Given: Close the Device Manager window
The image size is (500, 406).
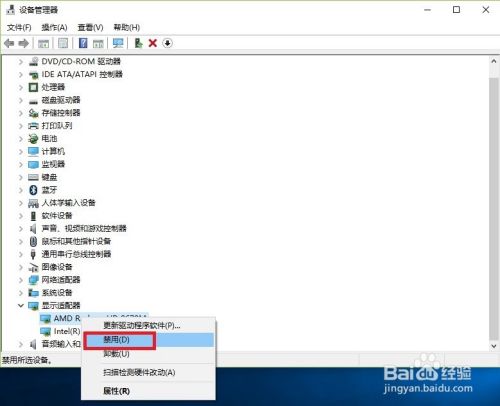Looking at the screenshot, I should 486,10.
